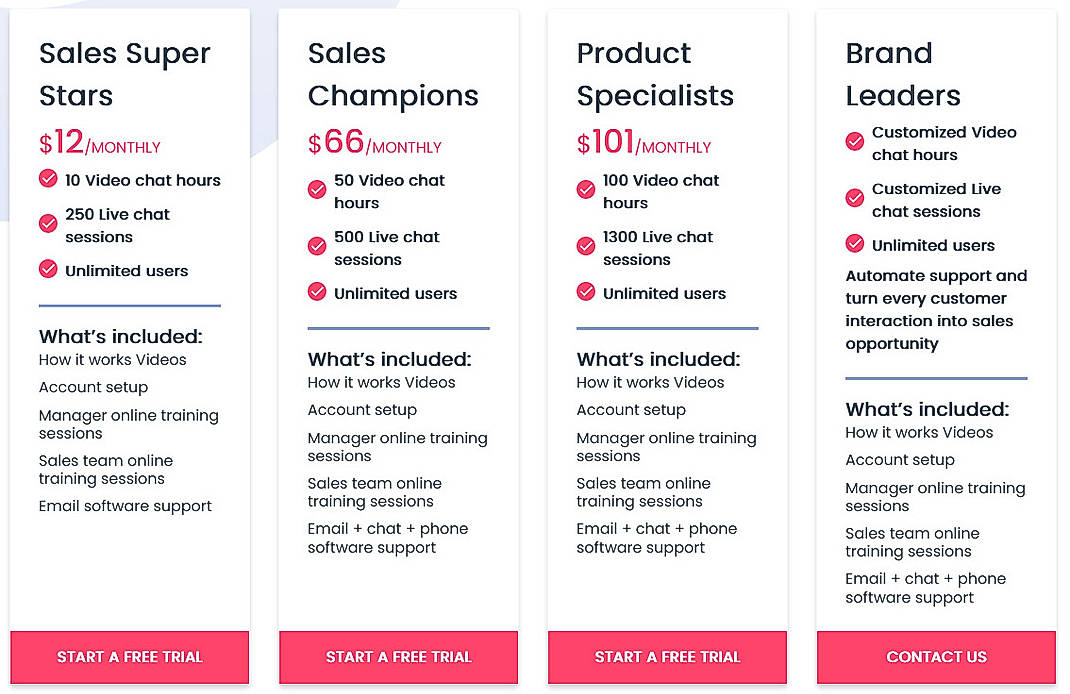Click the checkmark for 1300 Live chat sessions
Screen dimensions: 1070x694
(586, 247)
